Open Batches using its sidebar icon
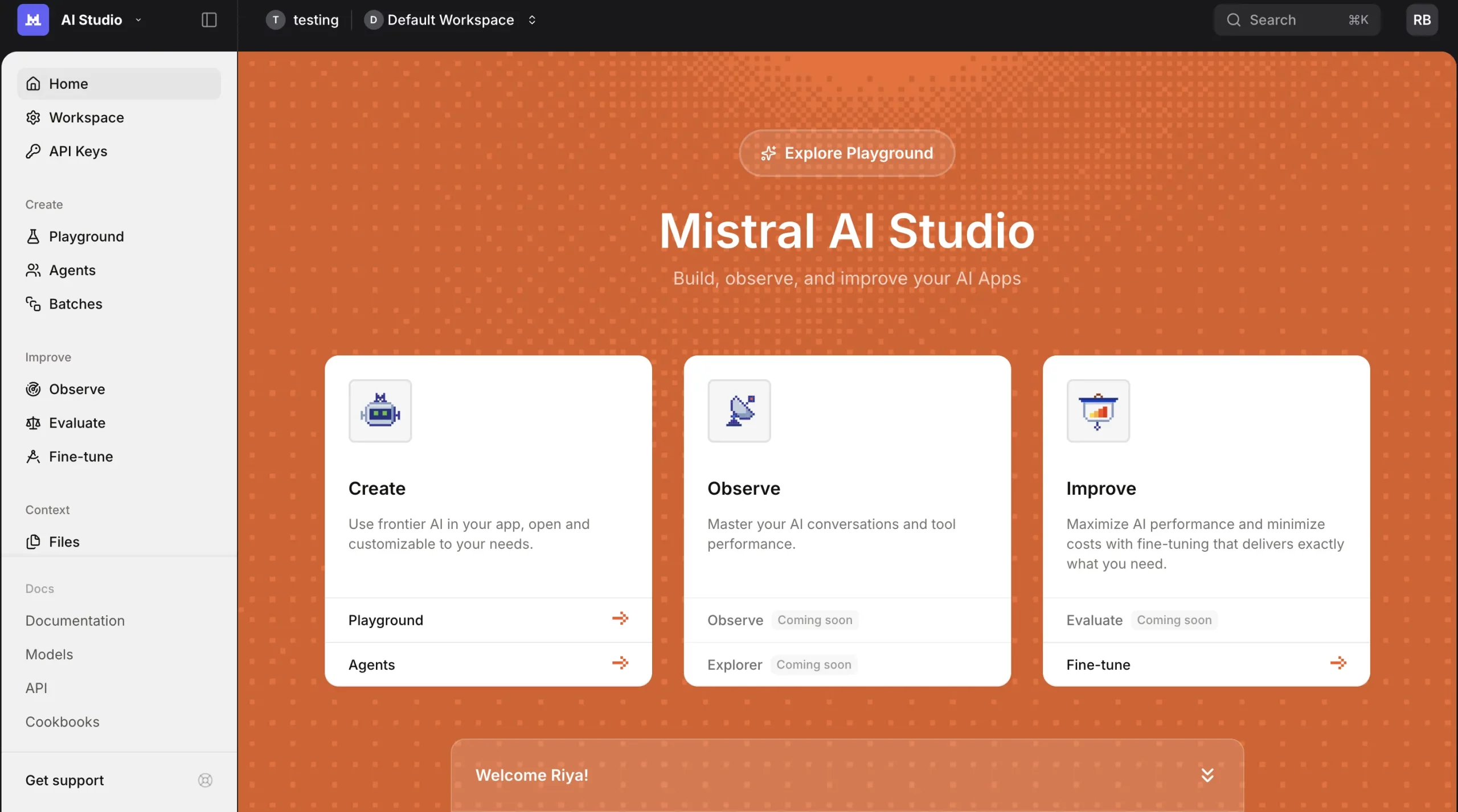 click(x=33, y=304)
